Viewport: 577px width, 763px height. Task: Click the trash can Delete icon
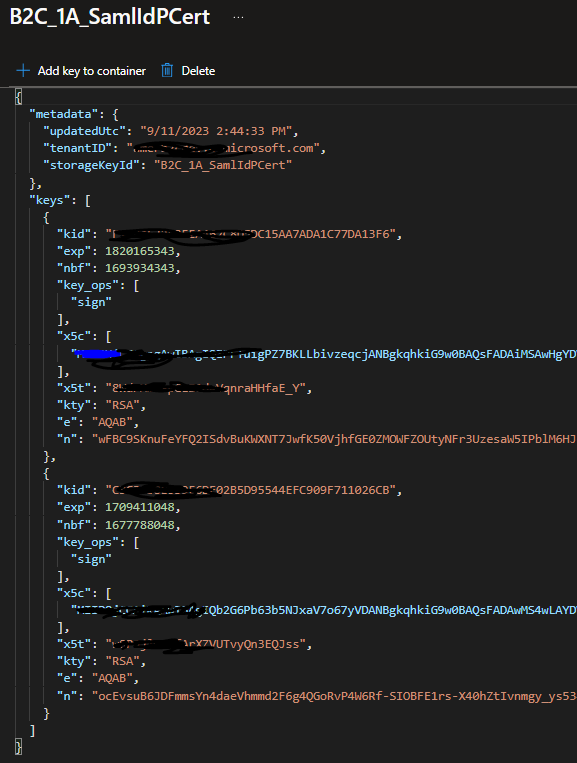167,71
